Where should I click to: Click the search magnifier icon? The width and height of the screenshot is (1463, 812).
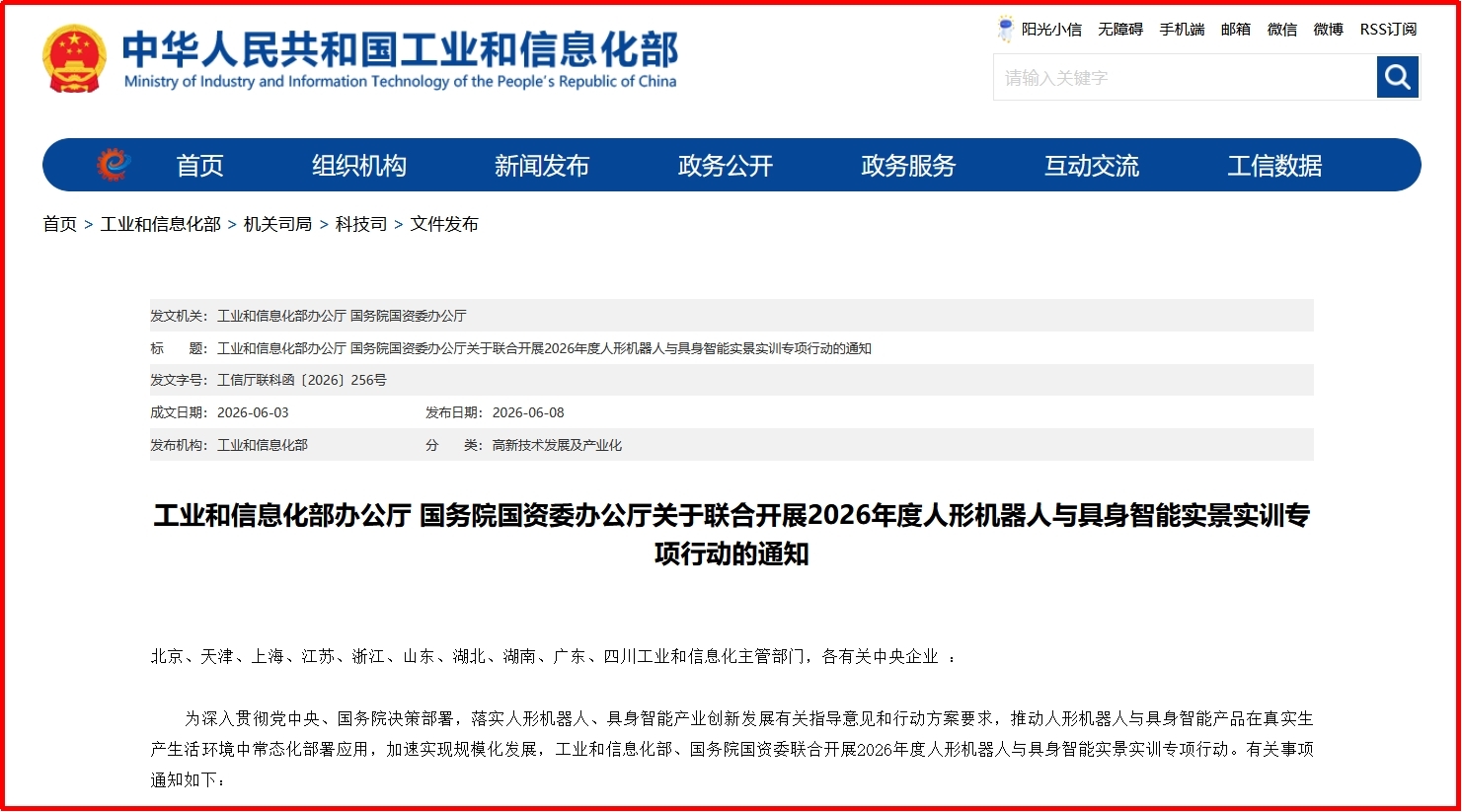coord(1397,77)
